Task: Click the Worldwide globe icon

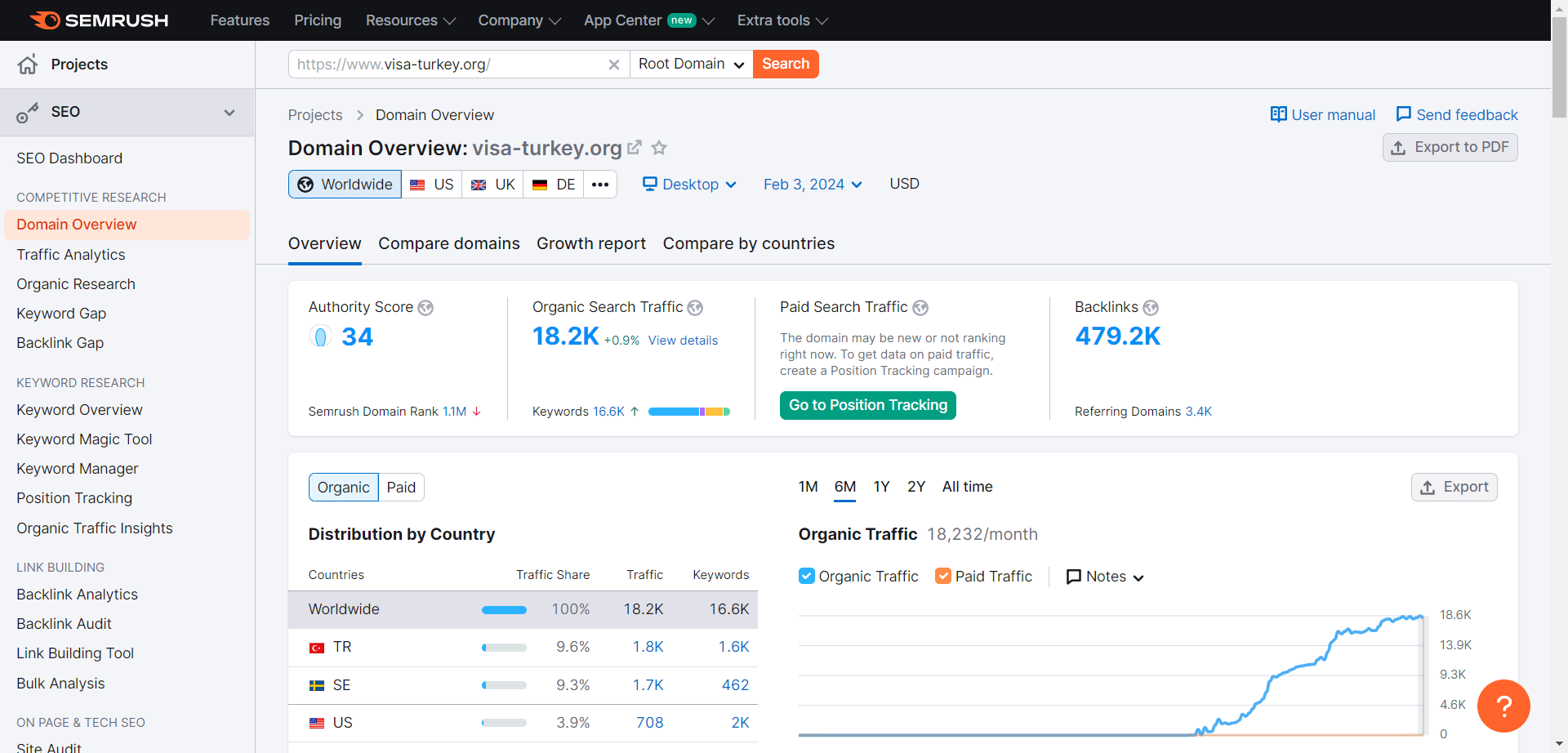Action: [305, 185]
